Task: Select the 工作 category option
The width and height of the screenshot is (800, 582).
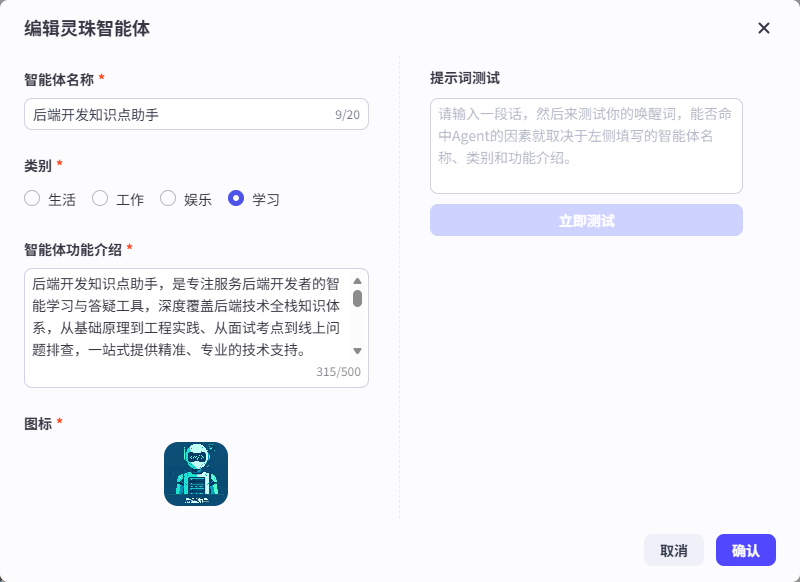Action: pos(98,198)
